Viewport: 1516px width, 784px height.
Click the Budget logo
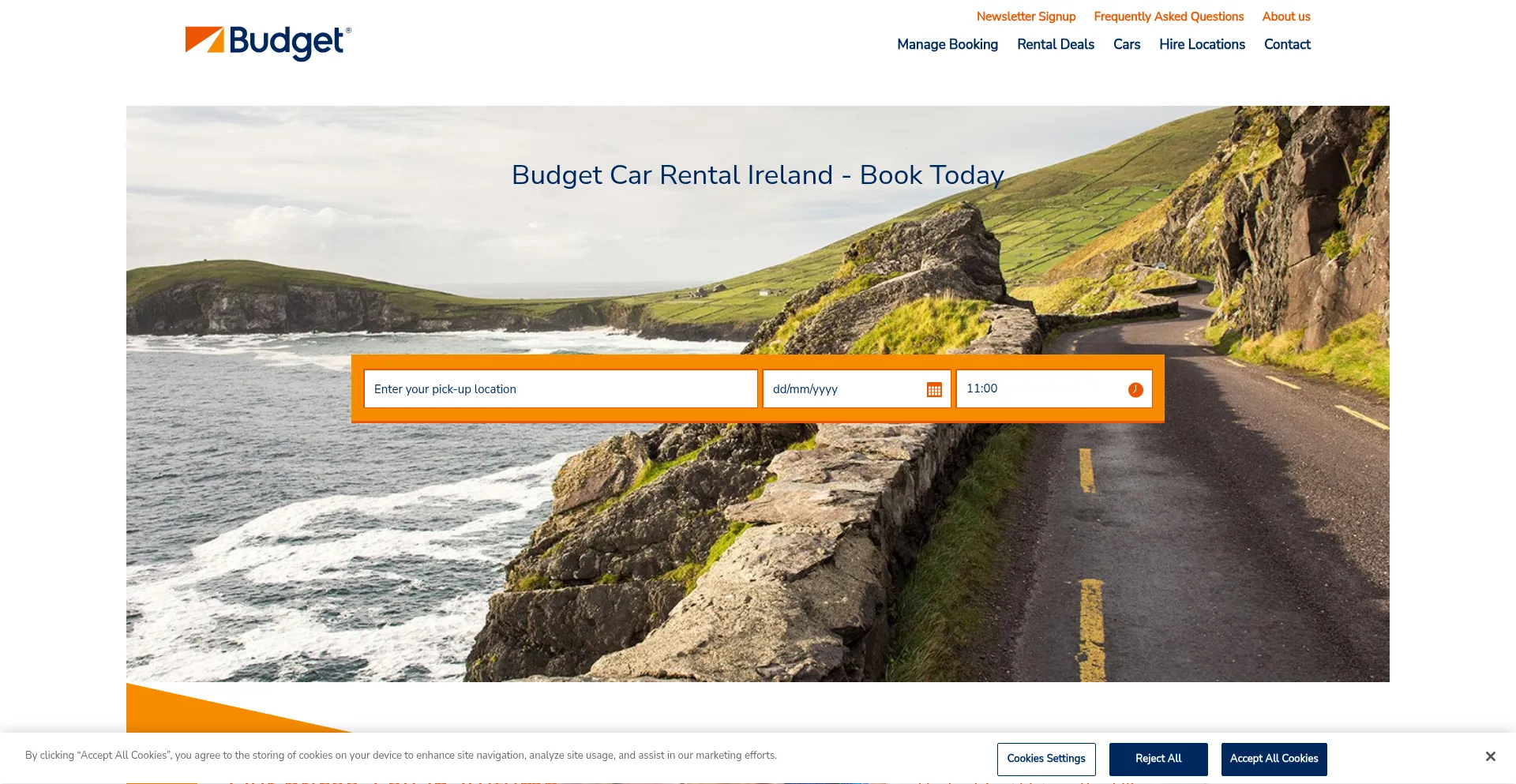(x=268, y=43)
